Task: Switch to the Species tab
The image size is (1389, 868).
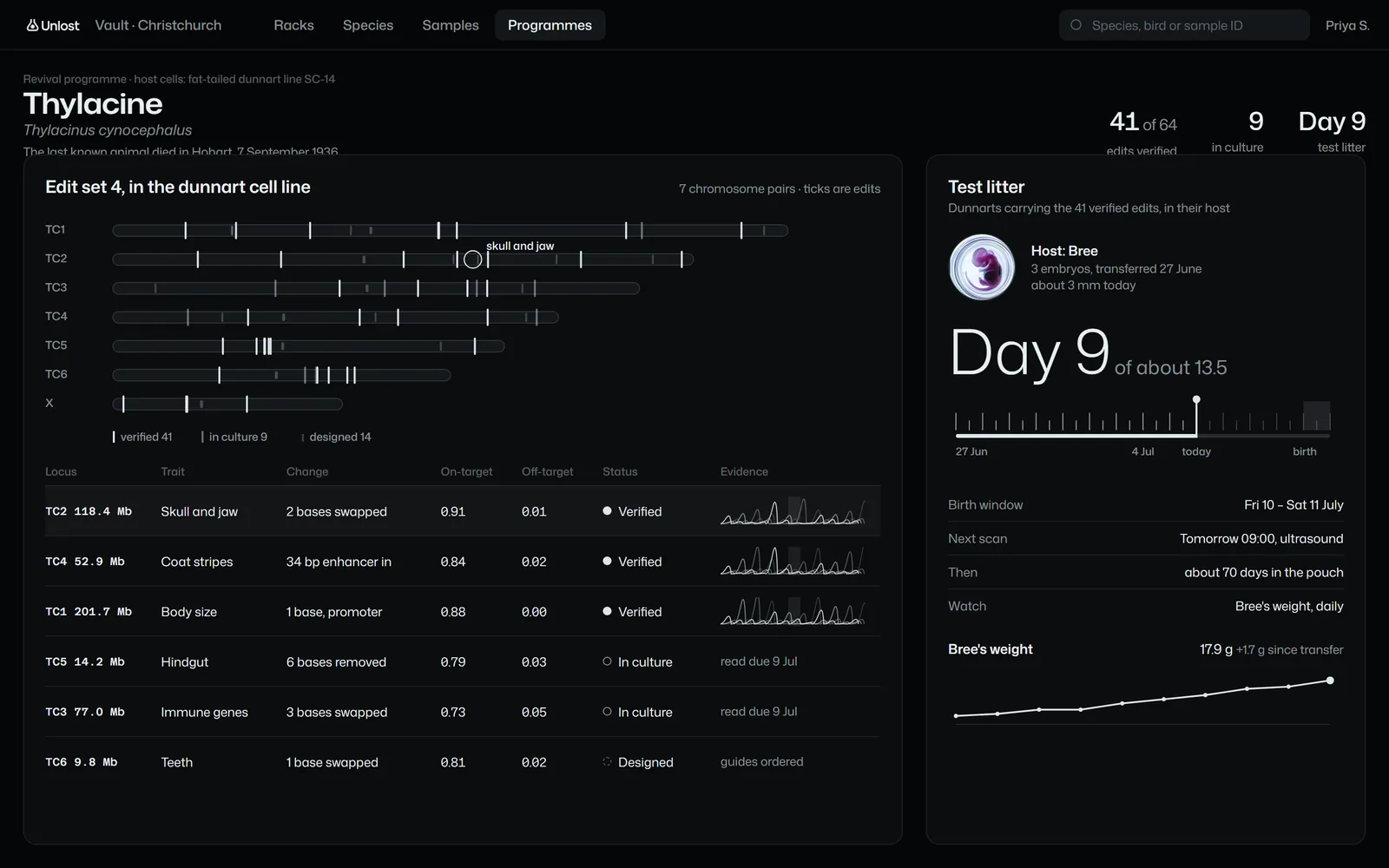Action: click(x=368, y=25)
